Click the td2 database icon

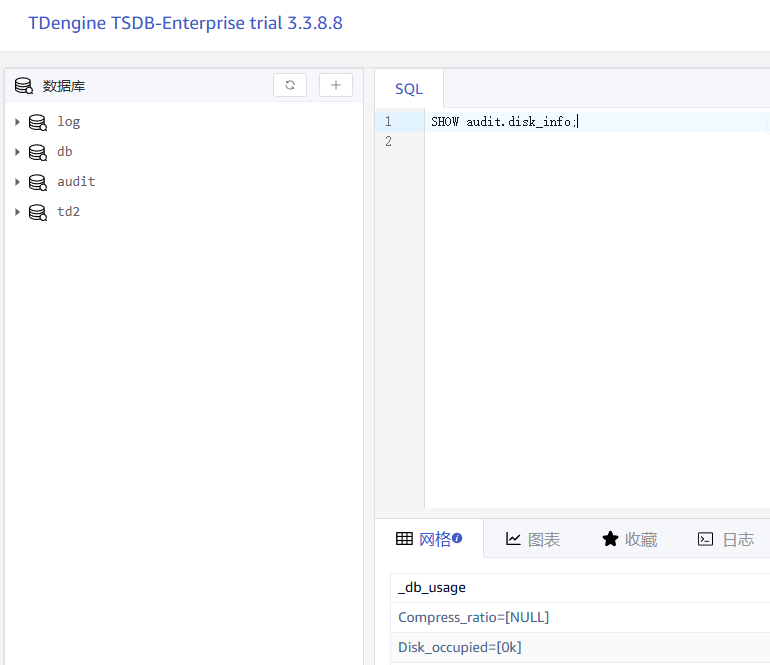tap(38, 212)
